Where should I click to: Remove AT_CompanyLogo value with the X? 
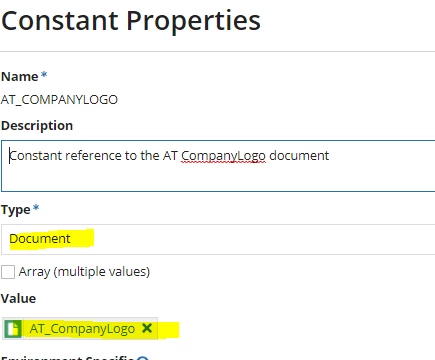coord(147,328)
